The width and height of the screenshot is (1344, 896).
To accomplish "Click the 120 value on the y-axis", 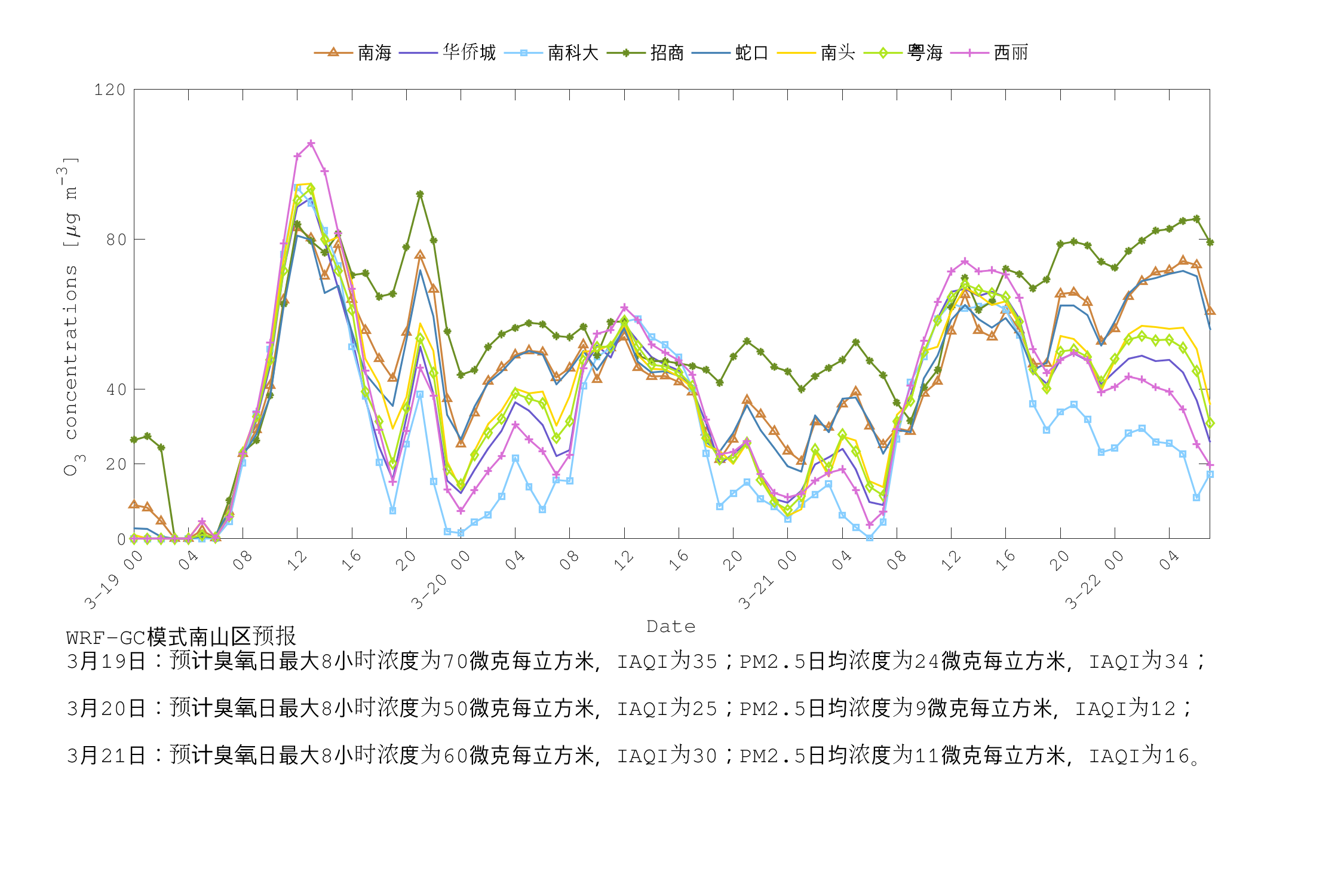I will tap(111, 90).
